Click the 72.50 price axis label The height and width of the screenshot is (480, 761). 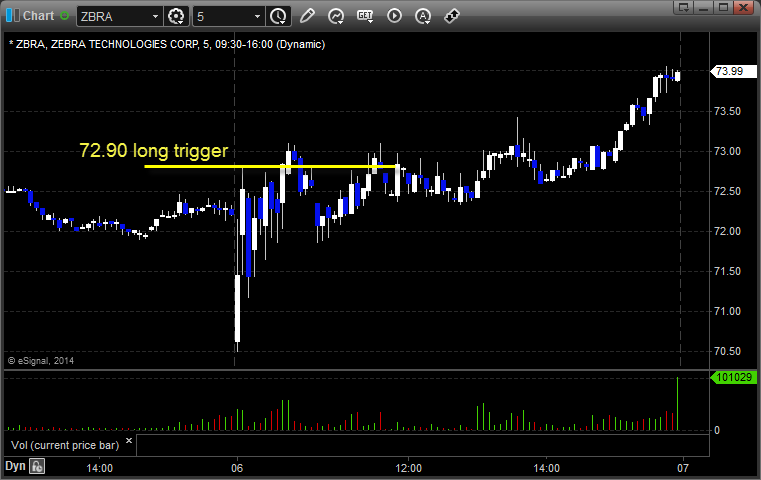pyautogui.click(x=727, y=191)
